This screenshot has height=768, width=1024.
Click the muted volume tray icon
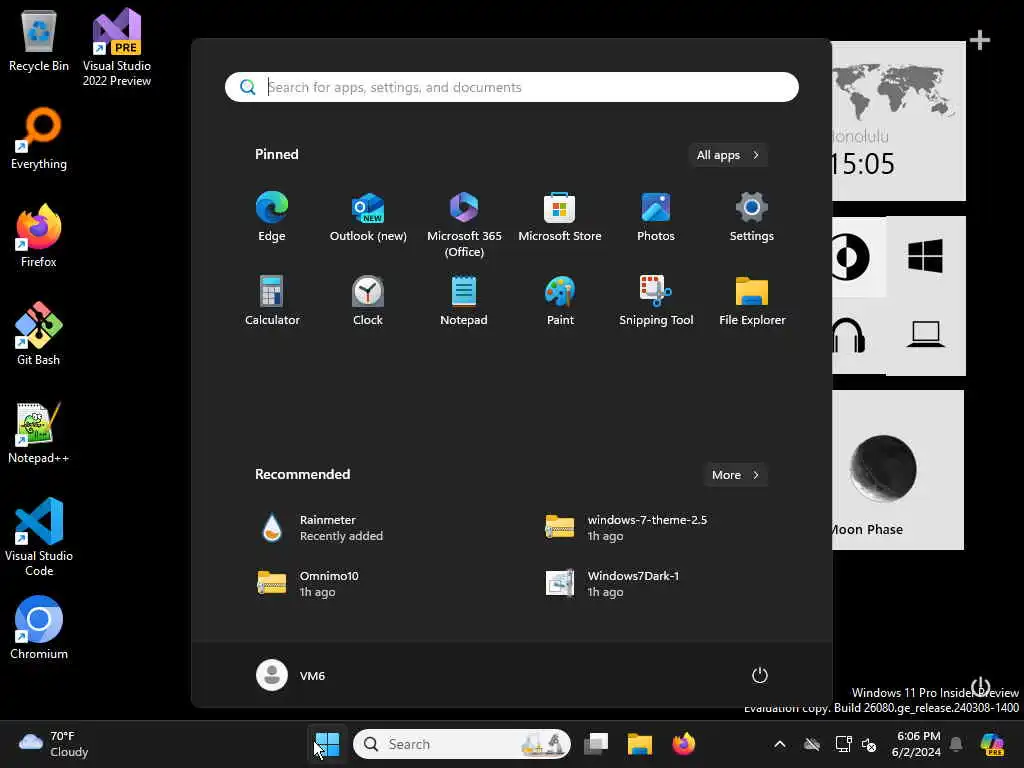[x=869, y=744]
